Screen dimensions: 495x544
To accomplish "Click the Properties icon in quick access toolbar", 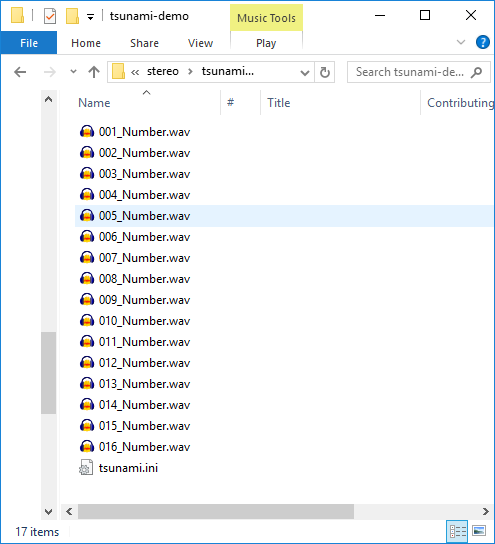I will pyautogui.click(x=50, y=16).
